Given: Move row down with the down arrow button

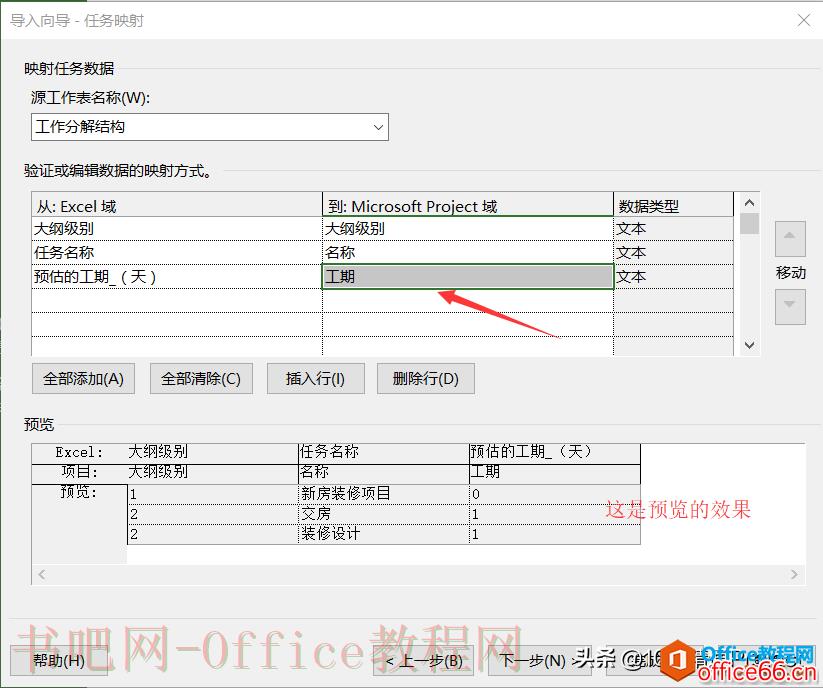Looking at the screenshot, I should point(790,306).
